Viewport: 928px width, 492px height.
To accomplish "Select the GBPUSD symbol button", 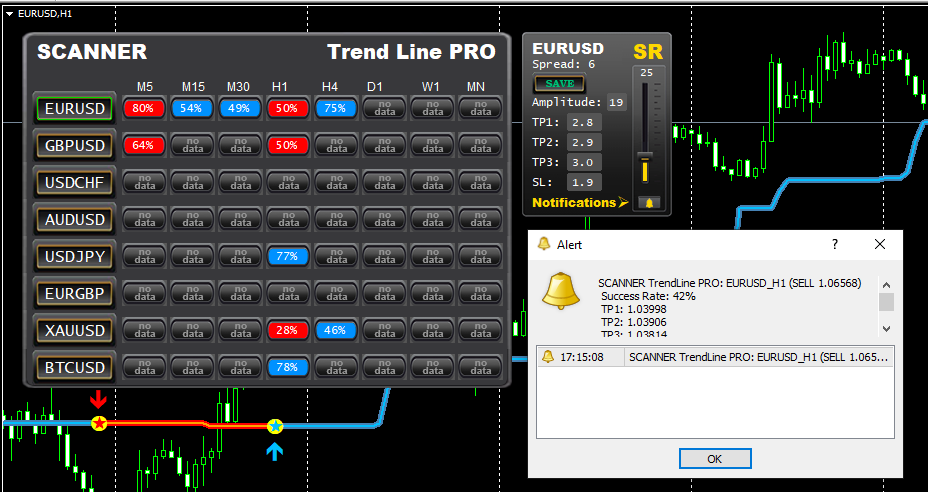I will pyautogui.click(x=75, y=146).
